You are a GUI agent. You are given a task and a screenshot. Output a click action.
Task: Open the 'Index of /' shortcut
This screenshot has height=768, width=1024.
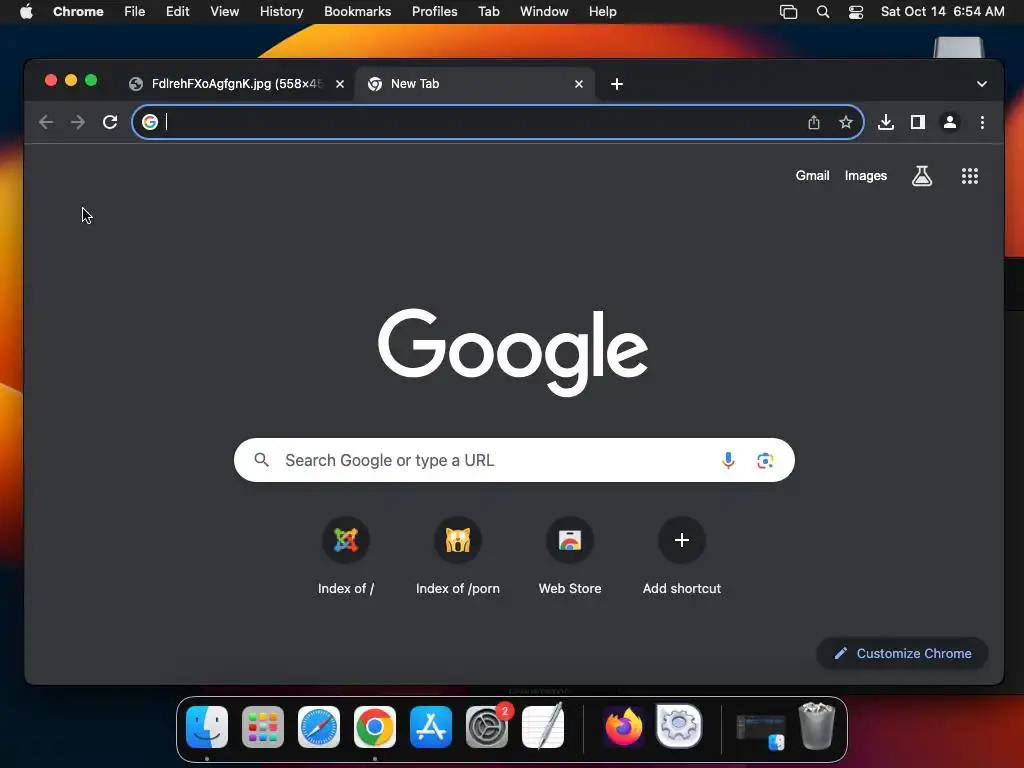(x=346, y=555)
